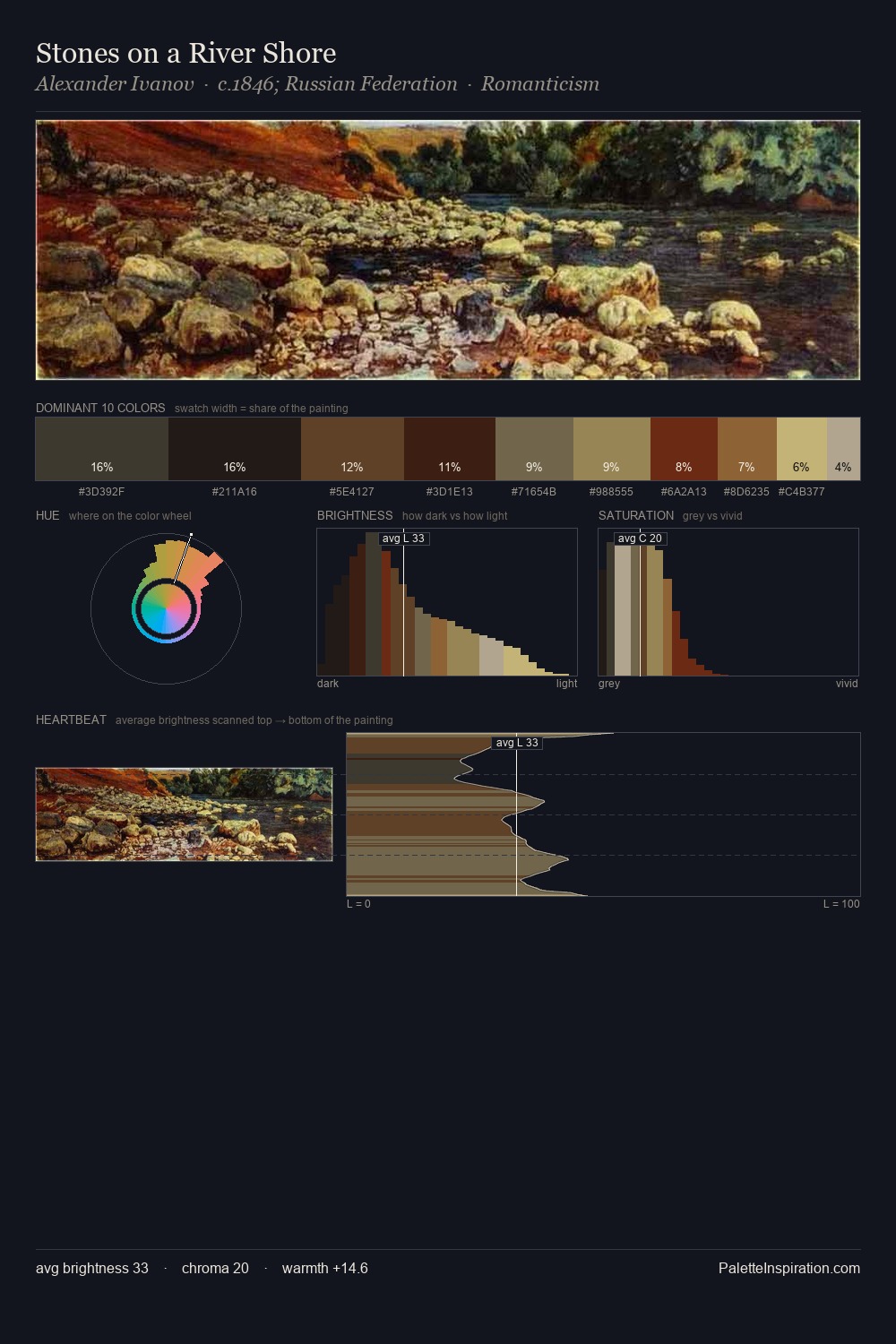Screen dimensions: 896x1344
Task: Click the hex label #8D6235
Action: coord(746,492)
